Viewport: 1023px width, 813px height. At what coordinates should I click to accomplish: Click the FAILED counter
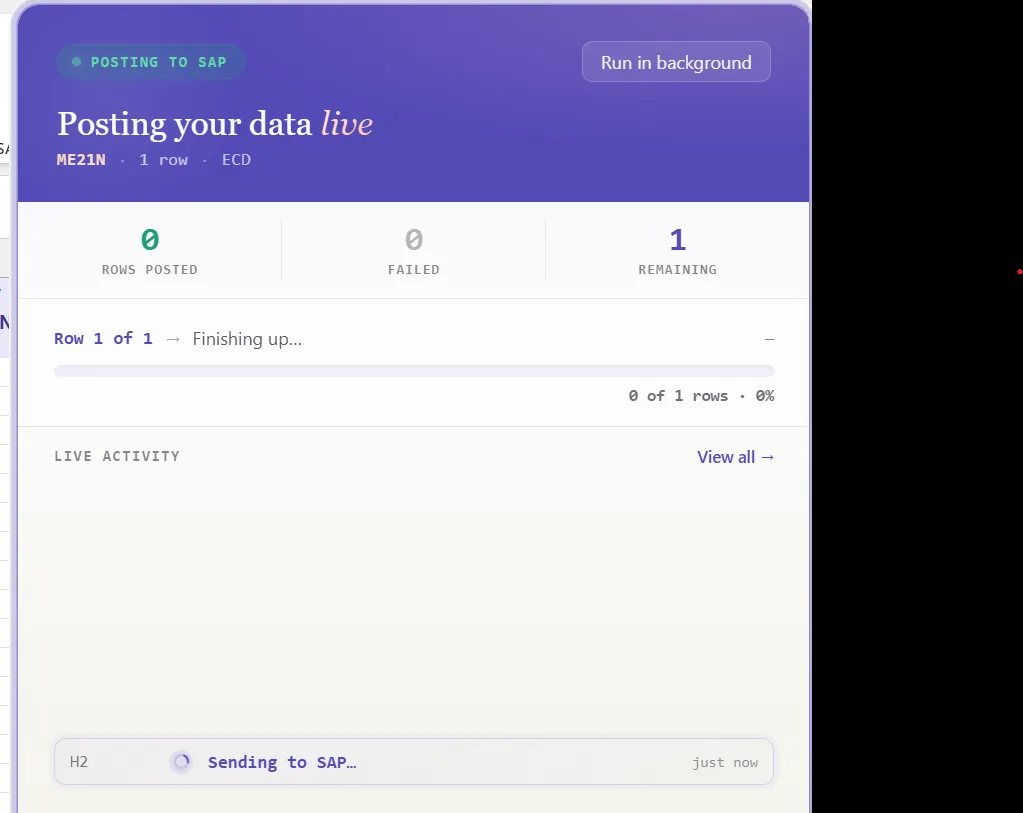[x=414, y=251]
